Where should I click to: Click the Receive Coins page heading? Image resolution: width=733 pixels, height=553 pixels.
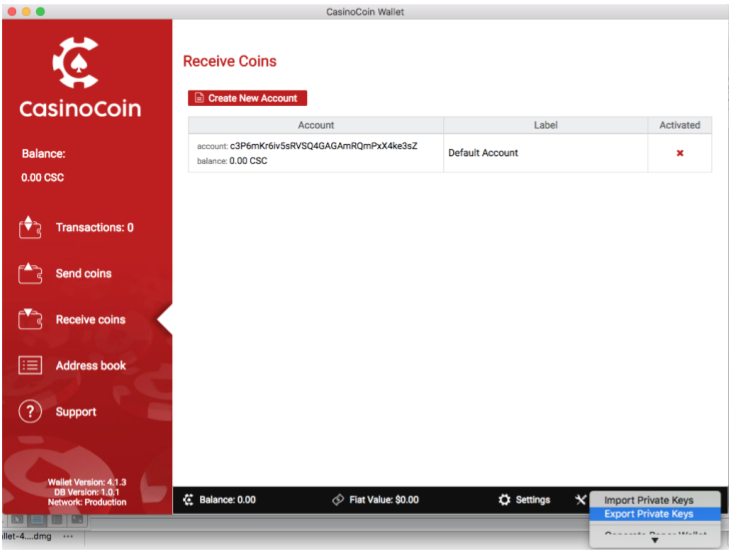pos(230,61)
